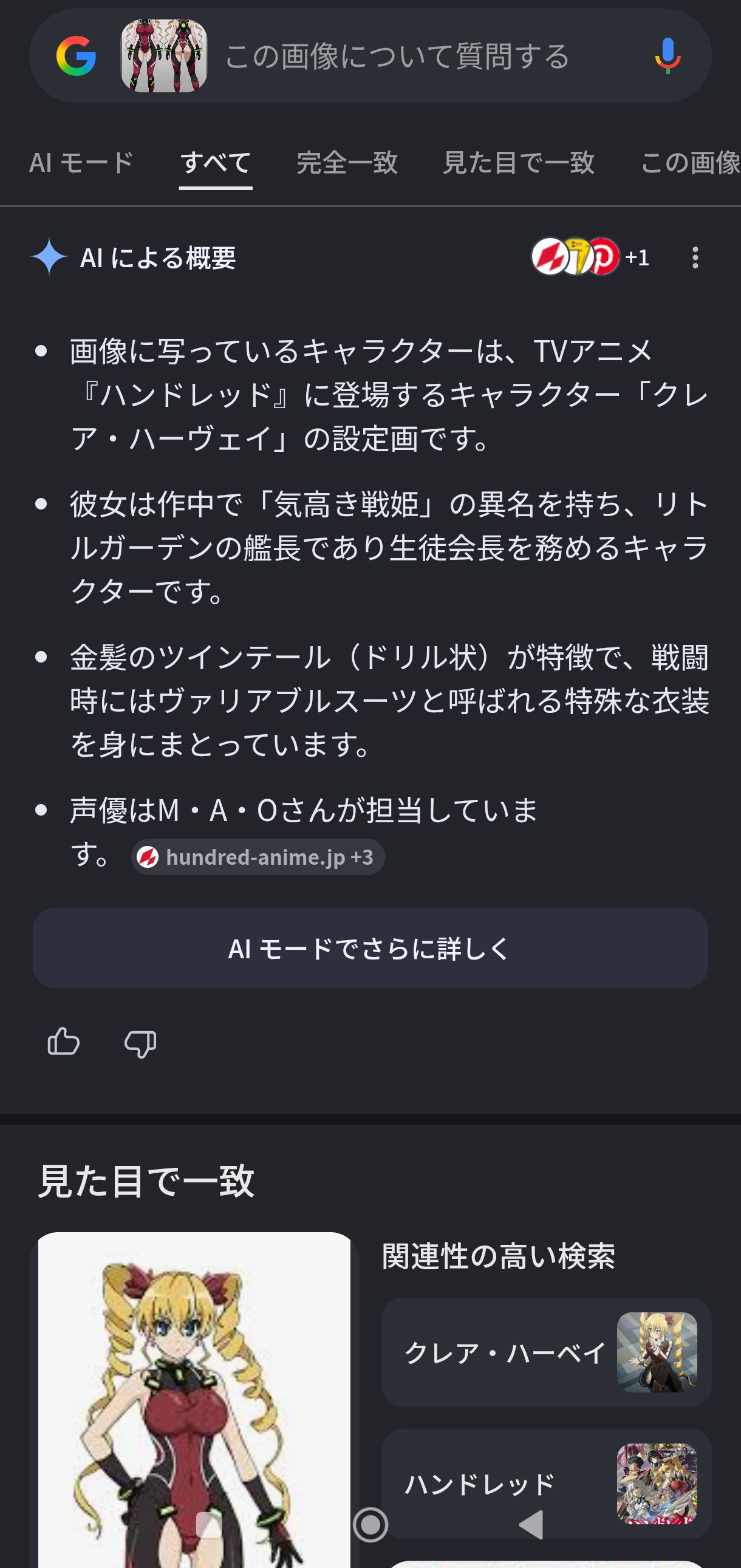Screen dimensions: 741x1568
Task: Open the searched image thumbnail in search bar
Action: [164, 56]
